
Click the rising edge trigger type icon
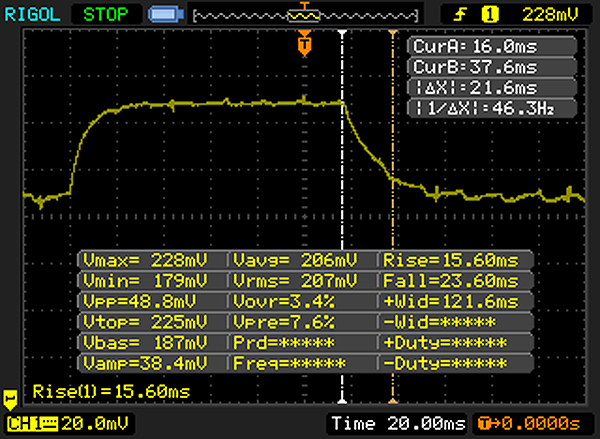465,14
